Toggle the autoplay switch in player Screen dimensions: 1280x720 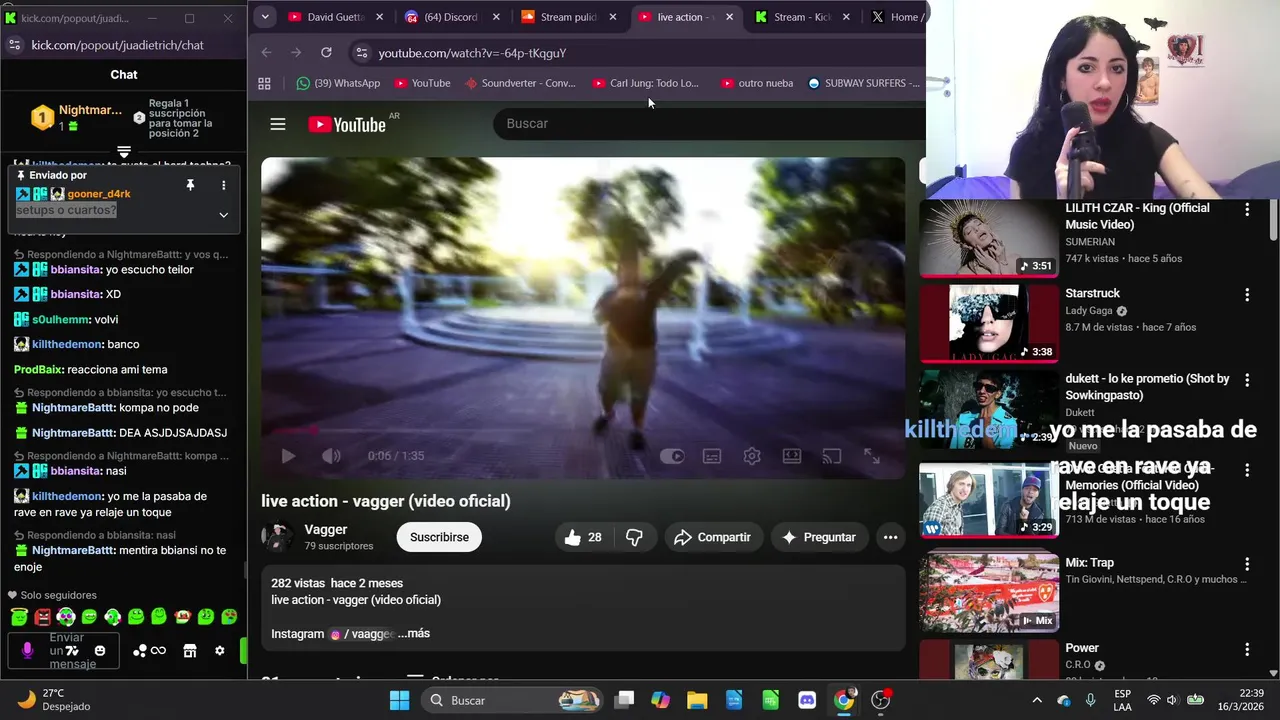672,456
